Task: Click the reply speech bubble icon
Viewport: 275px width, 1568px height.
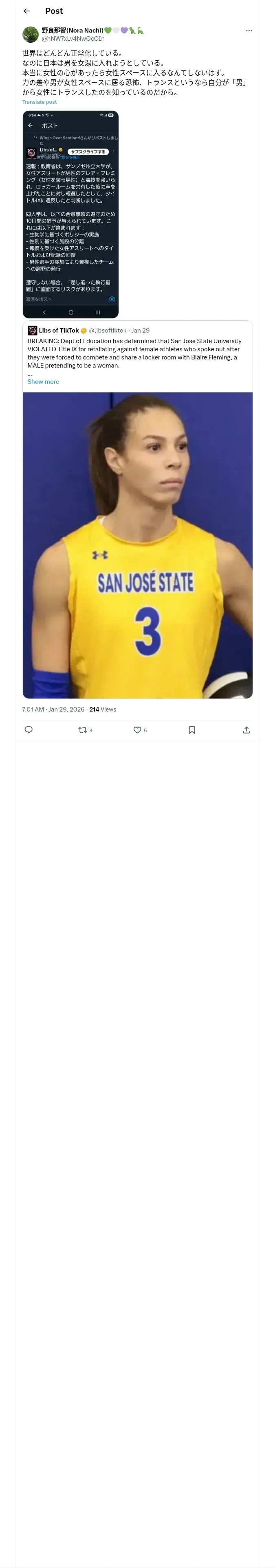Action: coord(28,730)
